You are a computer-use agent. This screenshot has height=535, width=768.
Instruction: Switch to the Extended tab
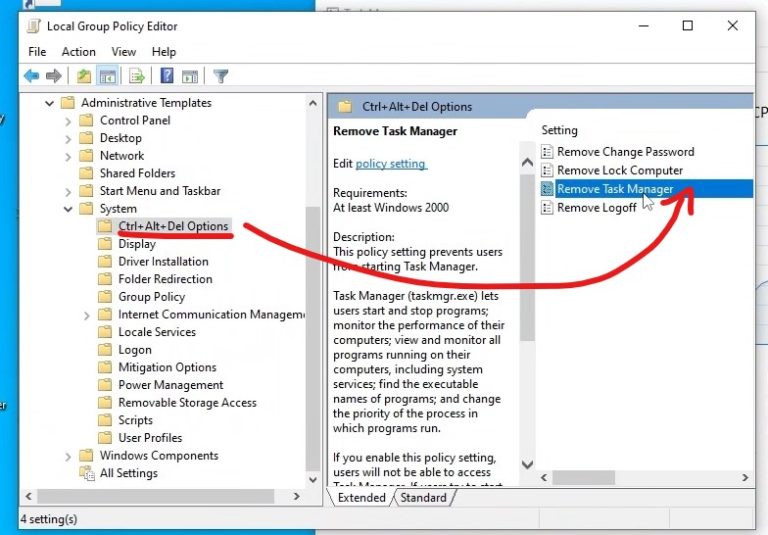click(x=361, y=498)
